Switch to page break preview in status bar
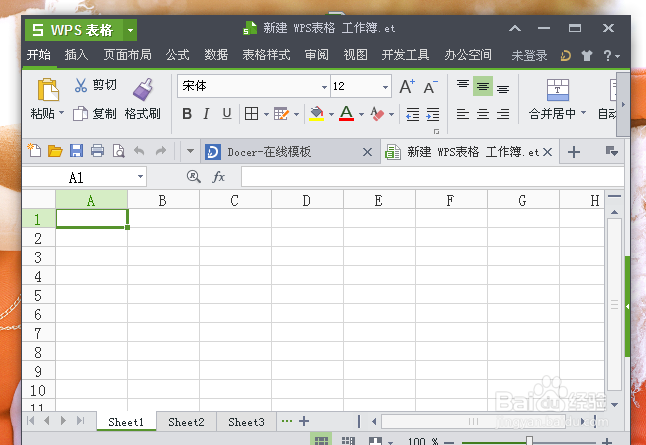Viewport: 646px width, 445px height. coord(349,440)
